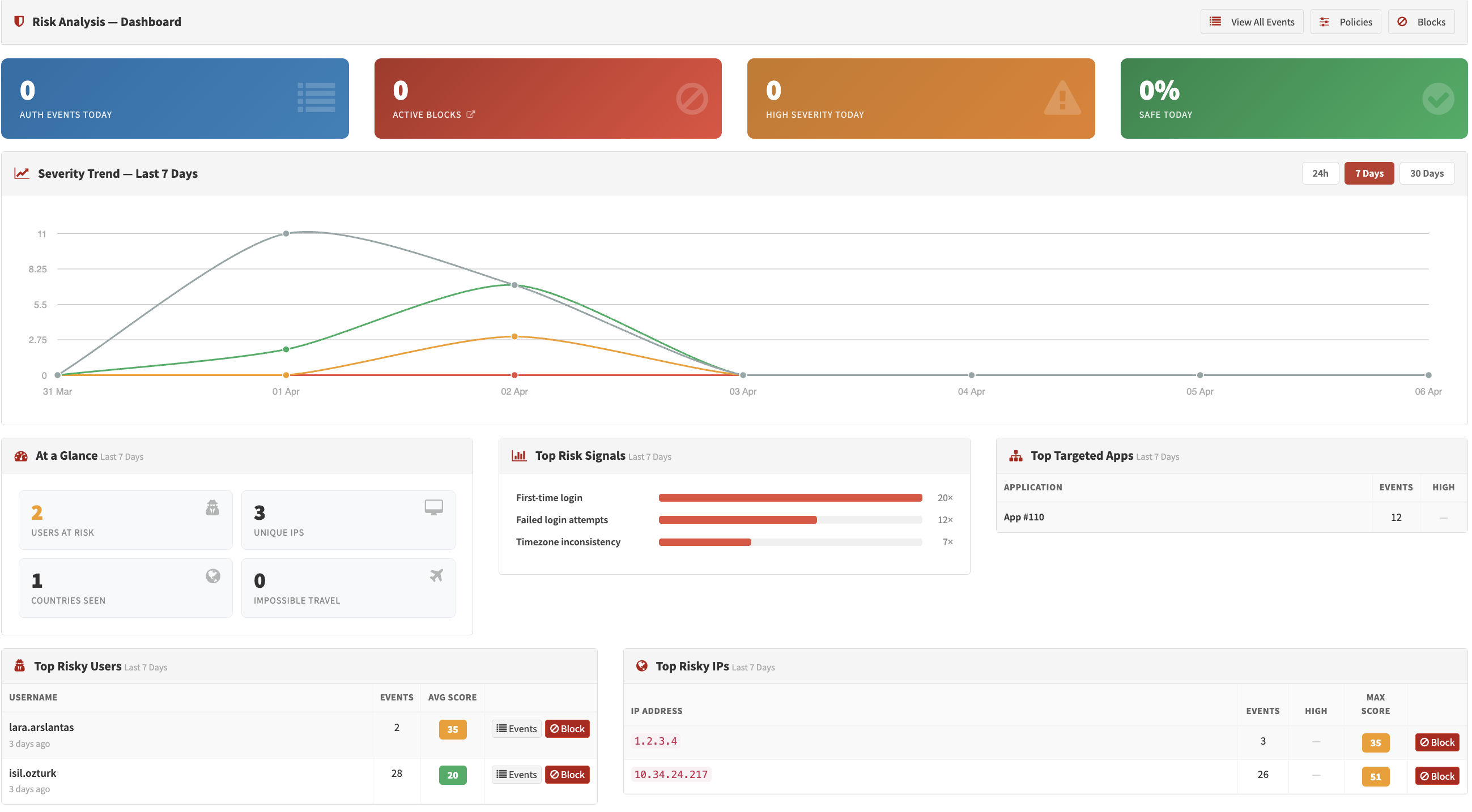Switch severity trend to 24h view
The height and width of the screenshot is (812, 1472).
(1321, 173)
